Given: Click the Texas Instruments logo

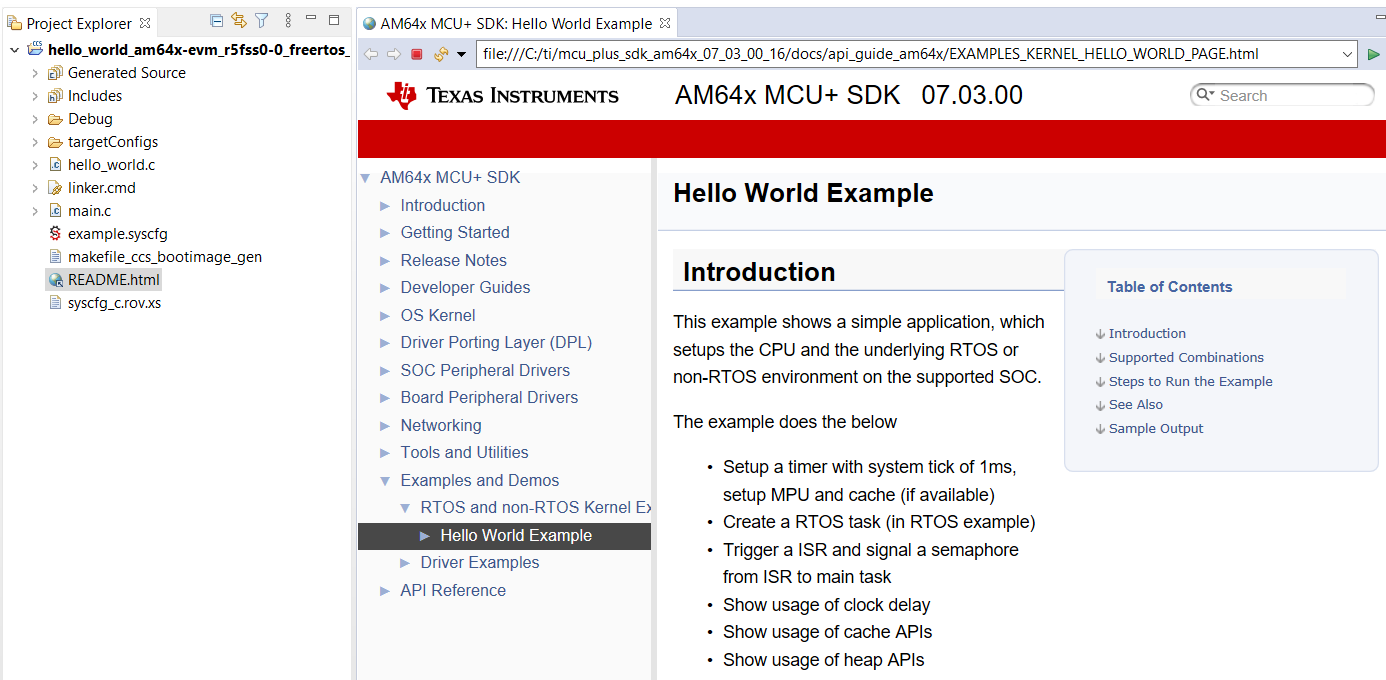Looking at the screenshot, I should [503, 96].
